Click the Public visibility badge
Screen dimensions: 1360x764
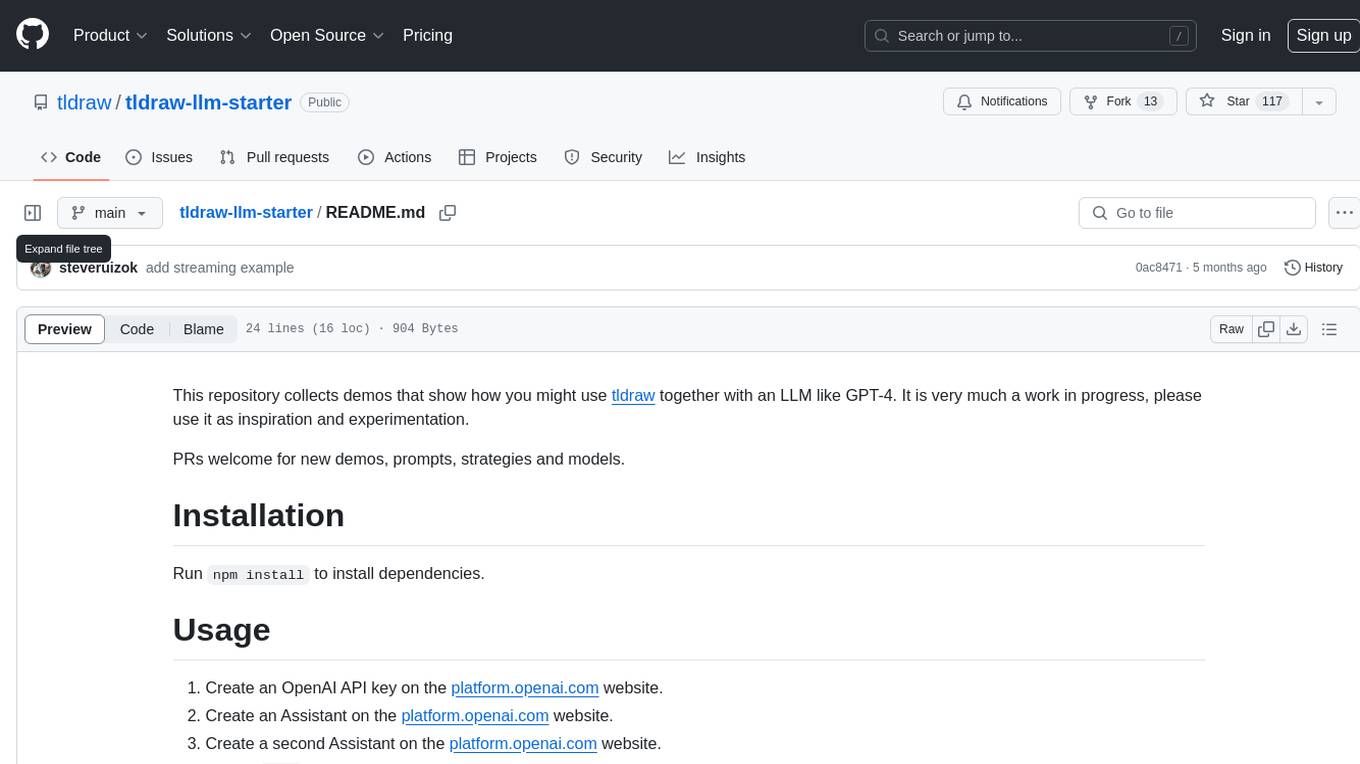click(324, 102)
